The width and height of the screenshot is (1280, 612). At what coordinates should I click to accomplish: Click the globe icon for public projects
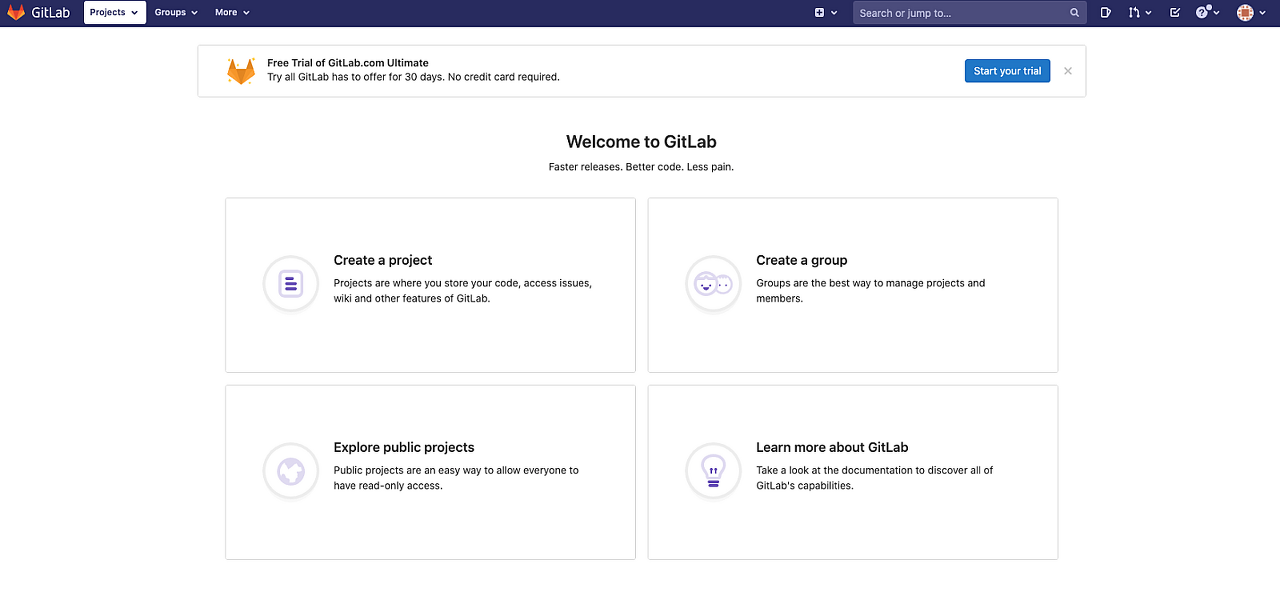(x=291, y=471)
